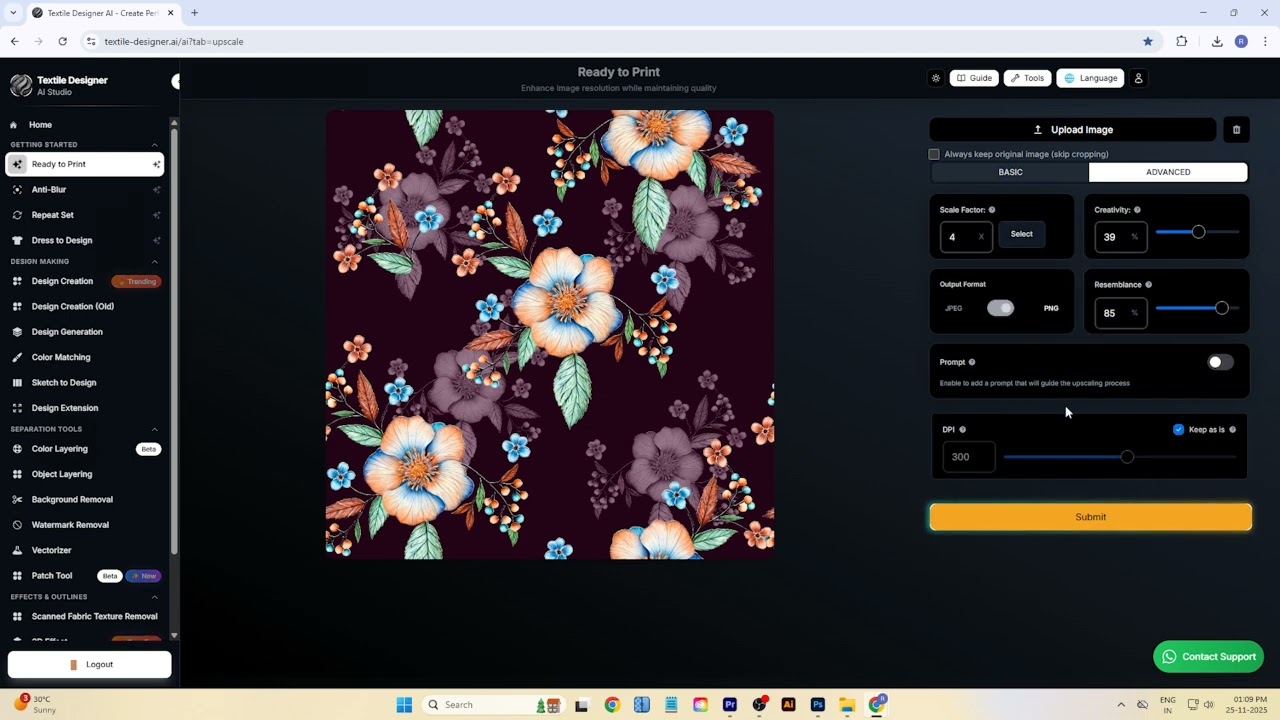Collapse the sidebar using its edge toggle
Viewport: 1280px width, 720px height.
tap(176, 81)
